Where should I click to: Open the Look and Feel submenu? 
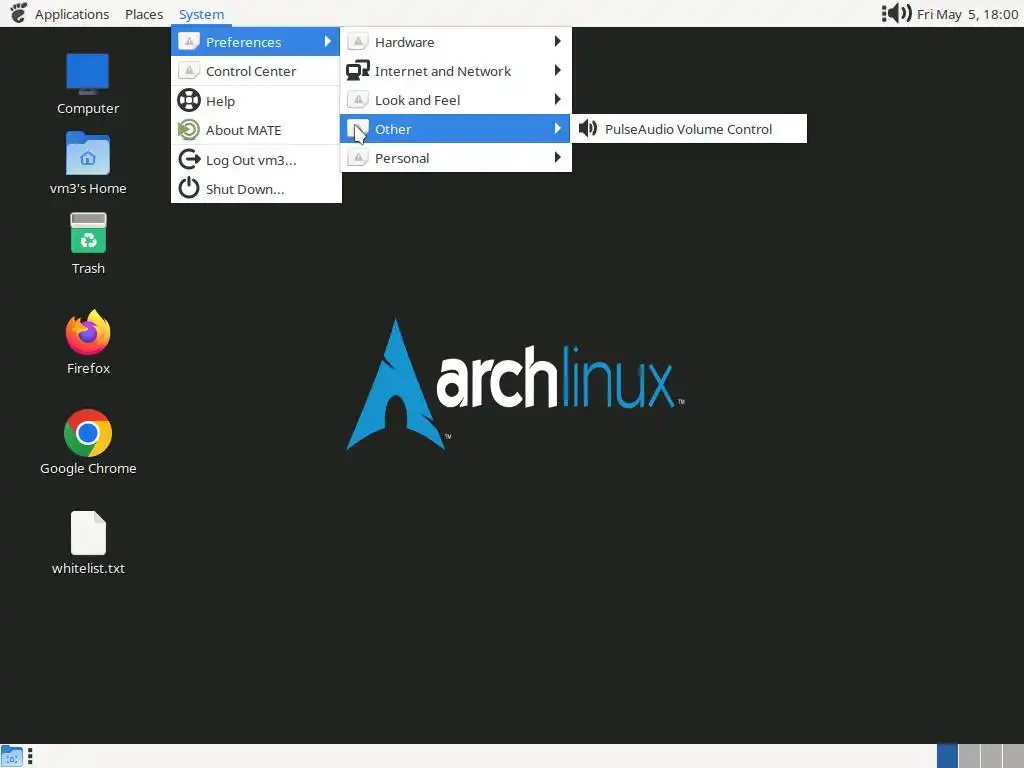pyautogui.click(x=456, y=100)
